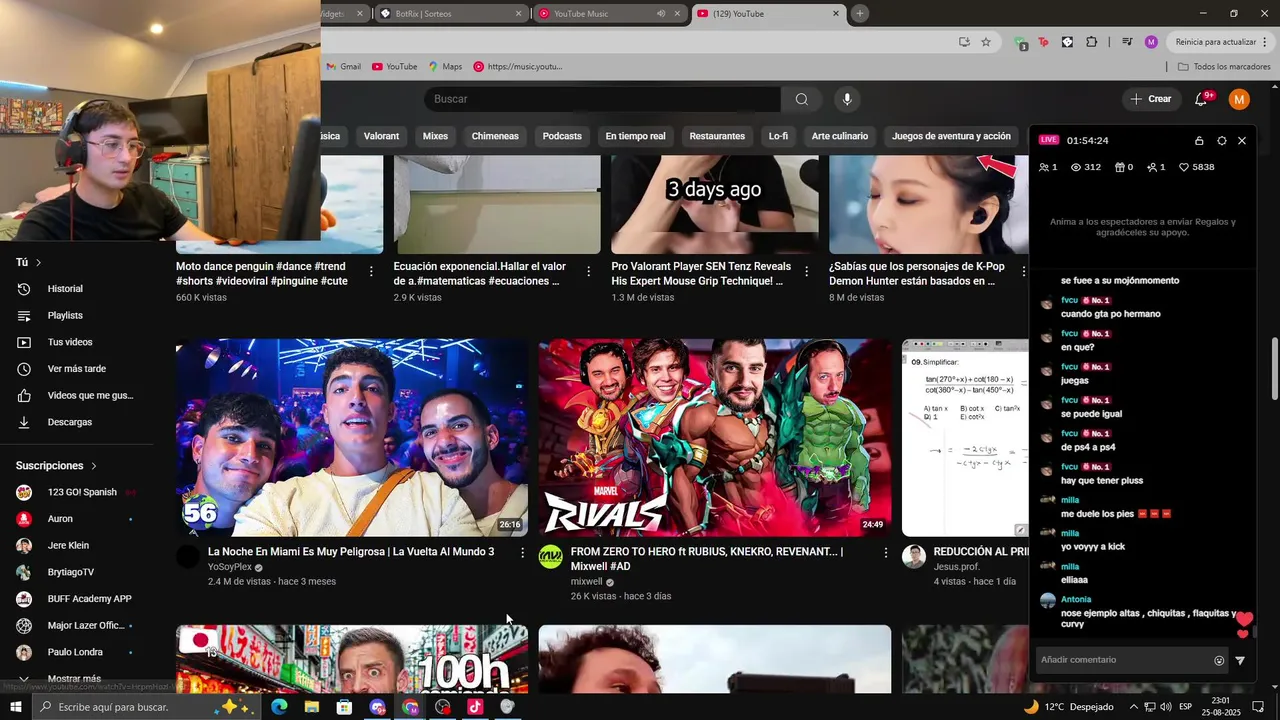Open Chrome three-dot menu next to Reinicia
This screenshot has width=1280, height=720.
tap(1265, 42)
